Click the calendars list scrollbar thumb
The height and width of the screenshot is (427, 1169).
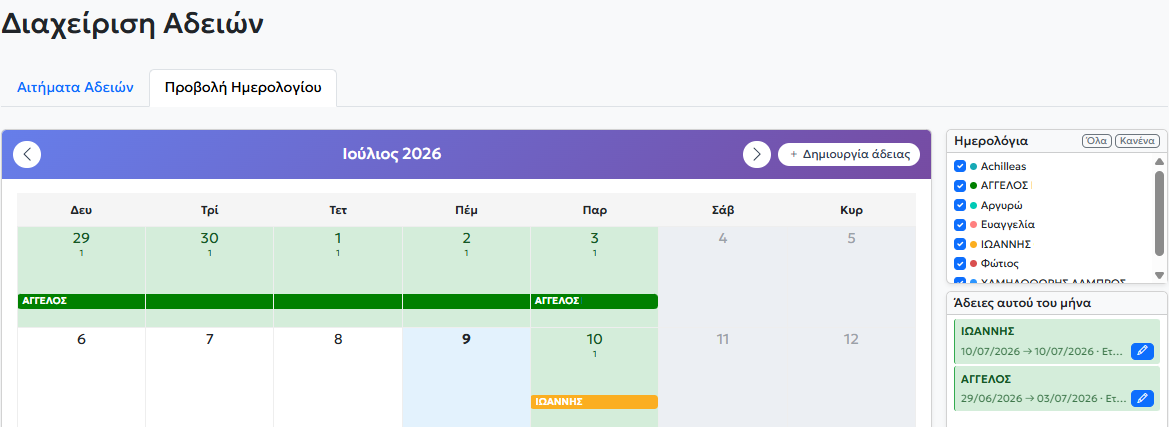point(1159,212)
